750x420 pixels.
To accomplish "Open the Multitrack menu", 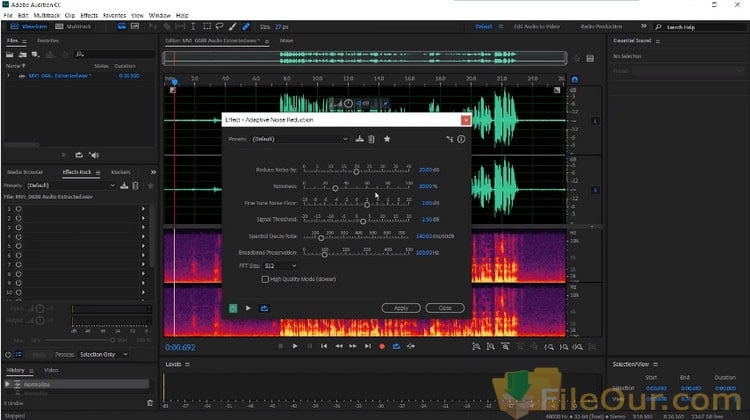I will coord(46,15).
